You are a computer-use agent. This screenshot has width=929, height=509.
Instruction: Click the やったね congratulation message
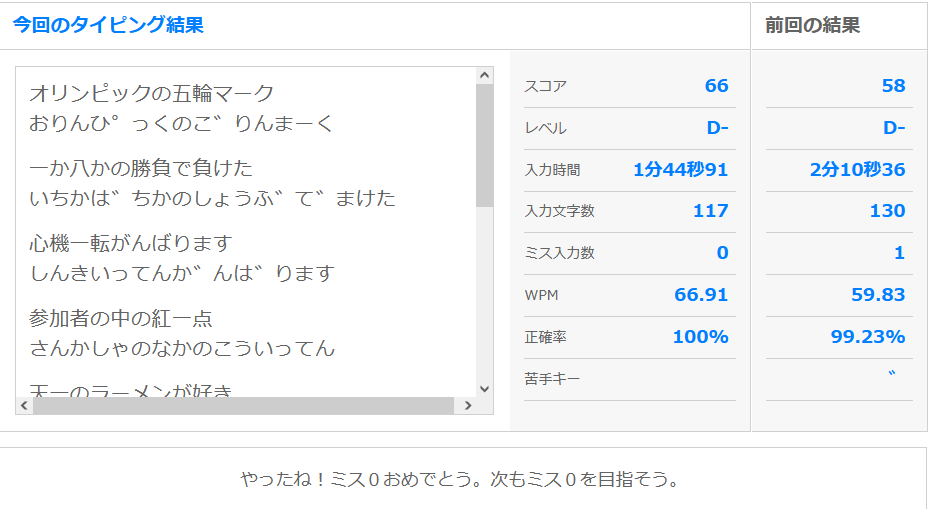(x=460, y=480)
